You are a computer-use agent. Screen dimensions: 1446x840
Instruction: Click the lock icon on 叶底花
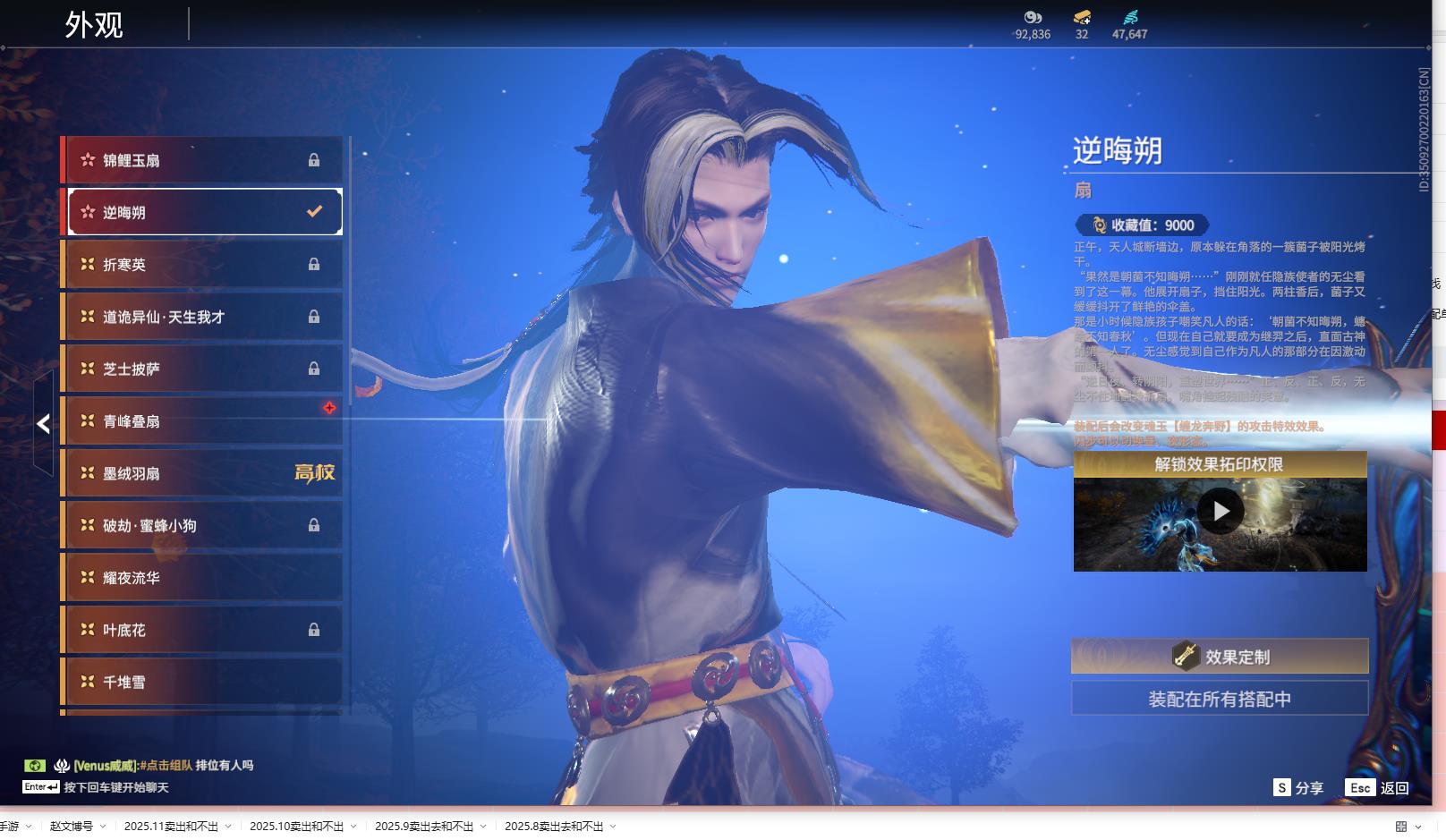point(314,630)
